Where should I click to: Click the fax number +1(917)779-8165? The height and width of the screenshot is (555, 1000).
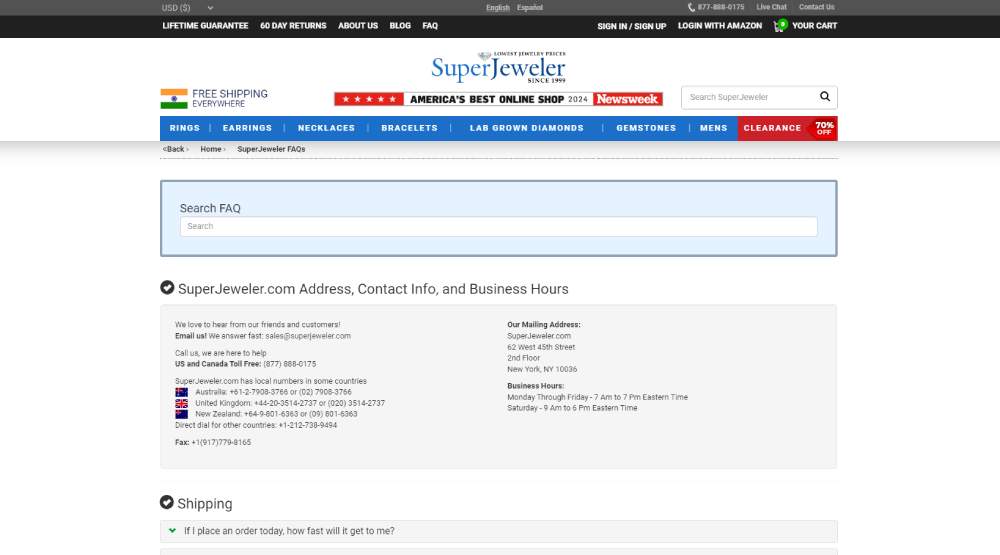221,442
